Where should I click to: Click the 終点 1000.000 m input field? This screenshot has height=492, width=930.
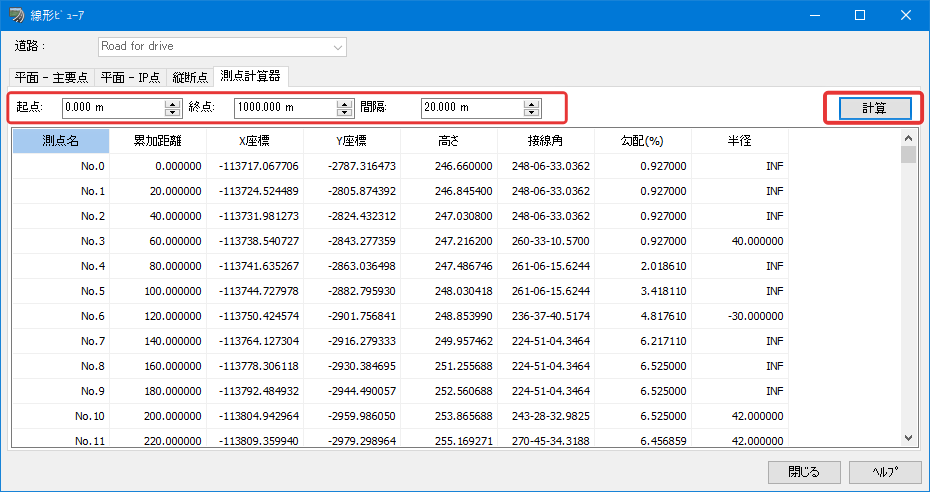pyautogui.click(x=286, y=107)
